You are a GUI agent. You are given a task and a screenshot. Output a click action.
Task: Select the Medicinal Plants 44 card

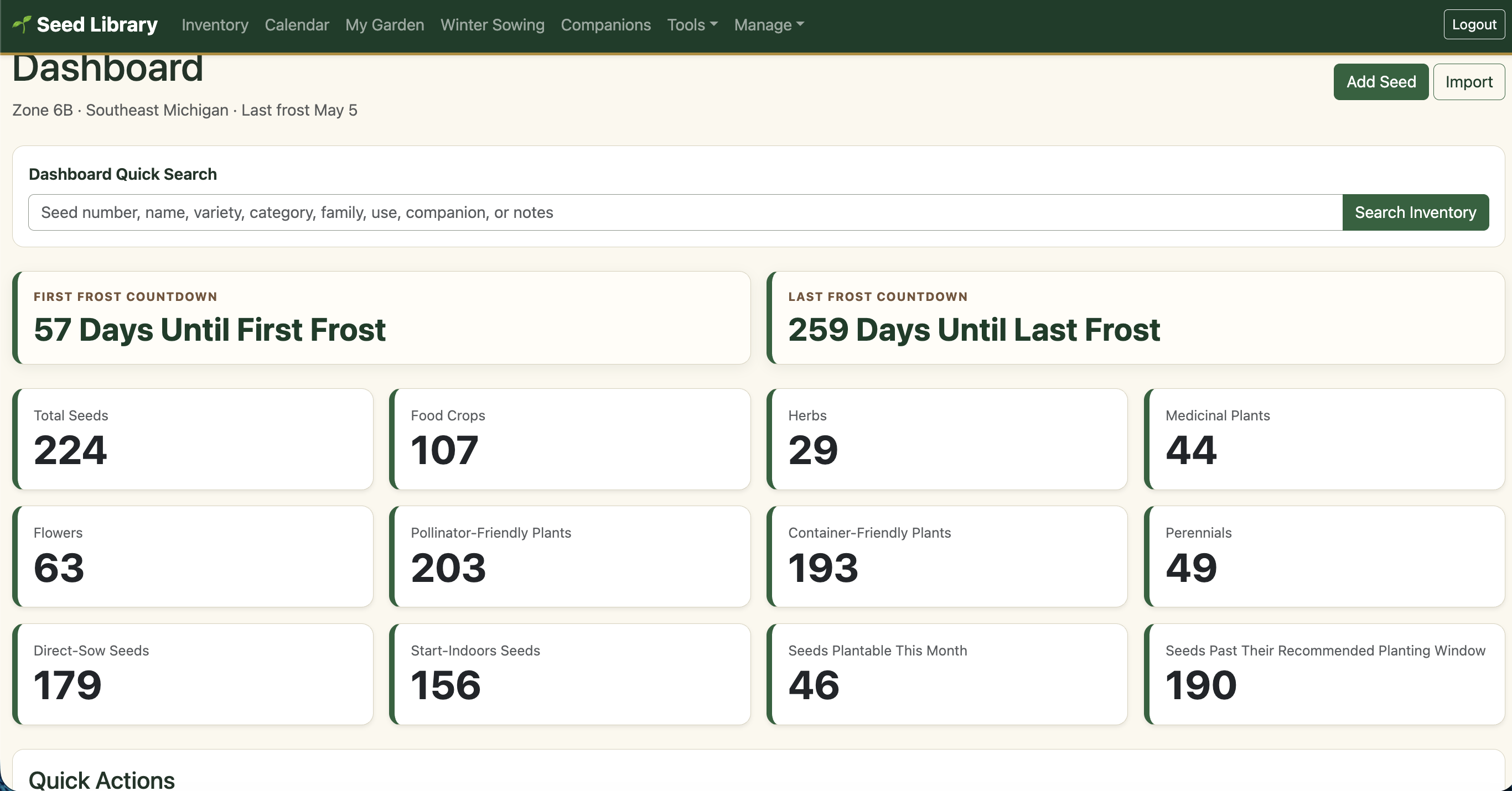click(x=1324, y=439)
